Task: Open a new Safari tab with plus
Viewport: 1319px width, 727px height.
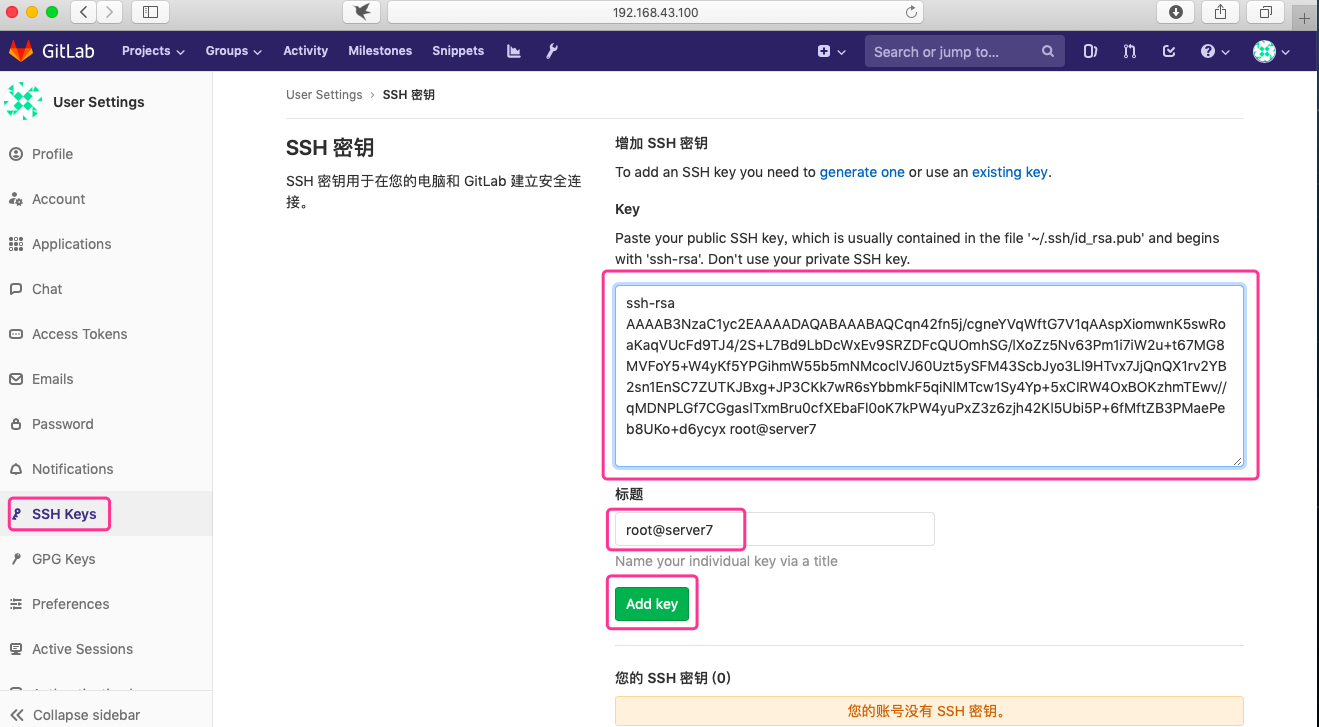Action: [x=1305, y=18]
